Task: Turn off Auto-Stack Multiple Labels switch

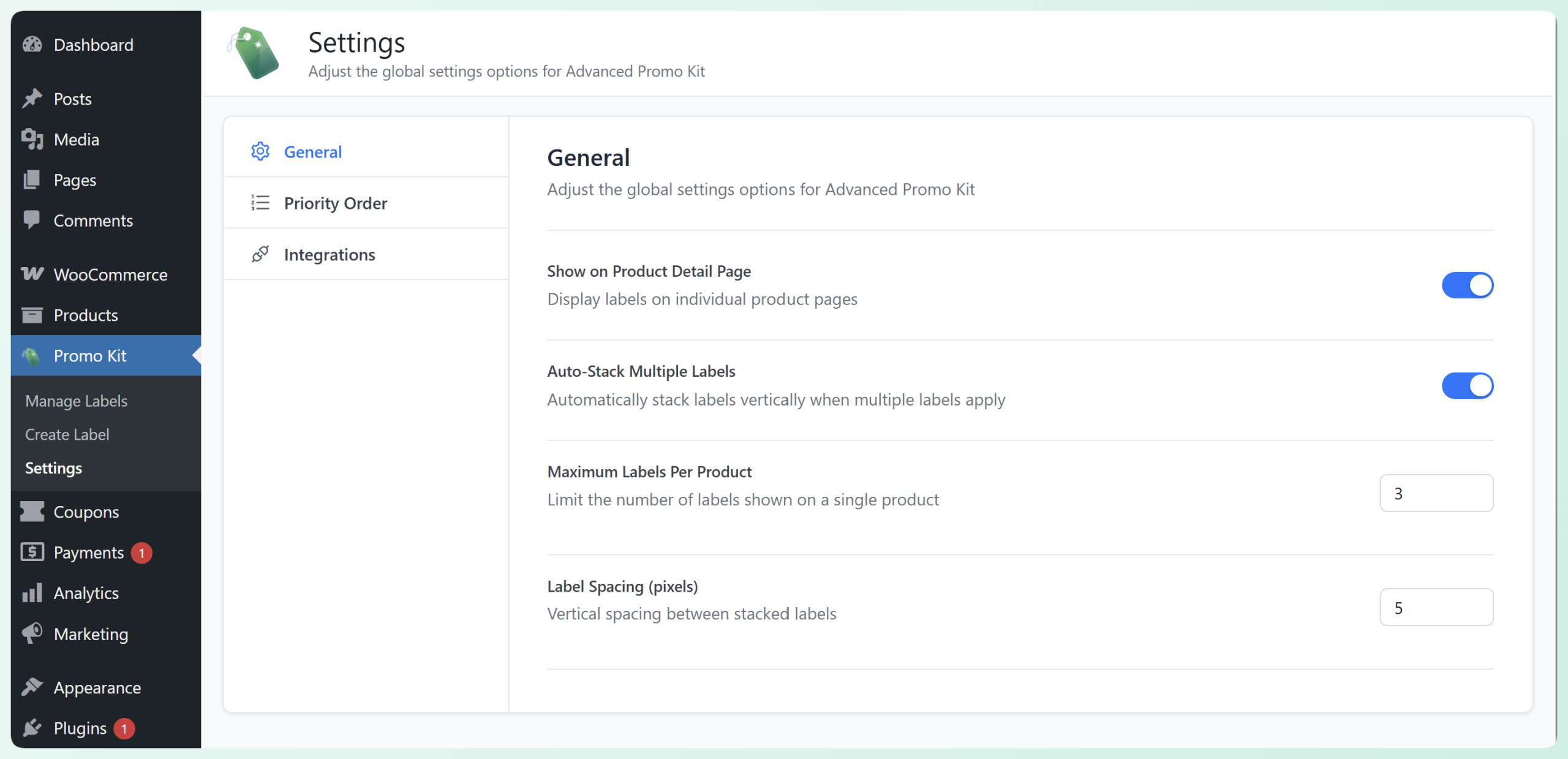Action: click(x=1467, y=386)
